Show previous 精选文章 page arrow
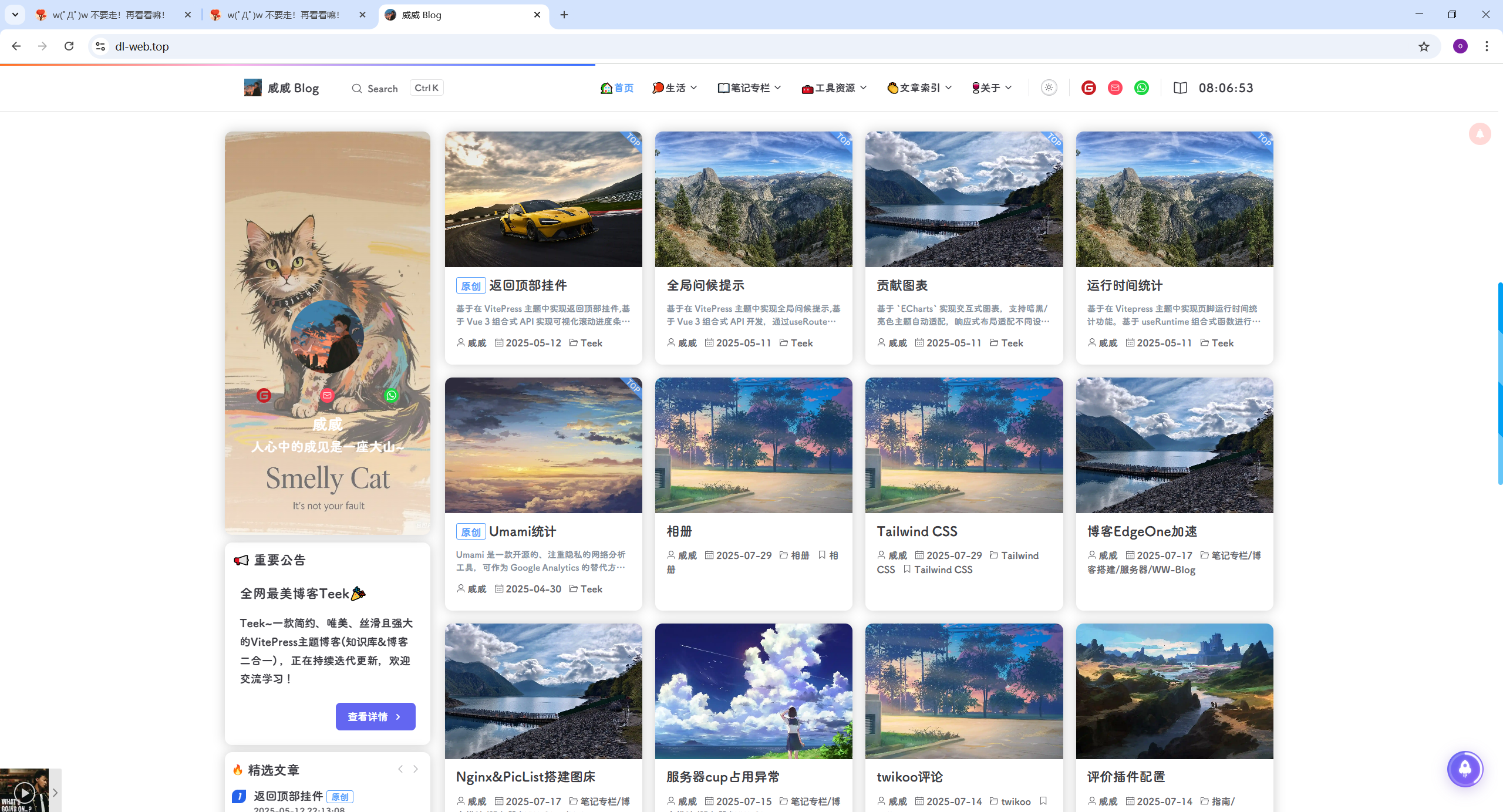Image resolution: width=1503 pixels, height=812 pixels. (x=400, y=769)
